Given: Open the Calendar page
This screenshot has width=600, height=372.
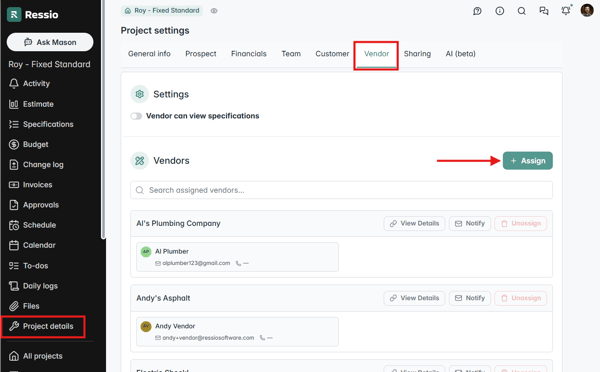Looking at the screenshot, I should click(x=32, y=245).
